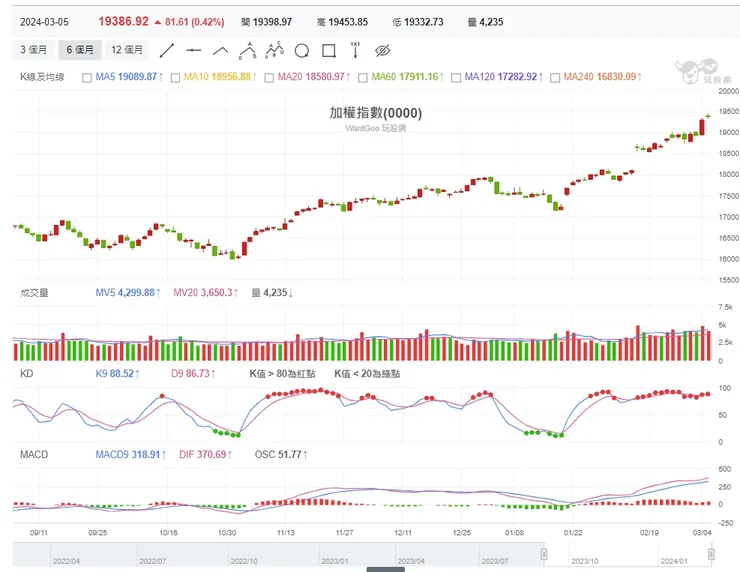Enable the MA20 moving average checkbox
The width and height of the screenshot is (740, 572).
coord(269,77)
